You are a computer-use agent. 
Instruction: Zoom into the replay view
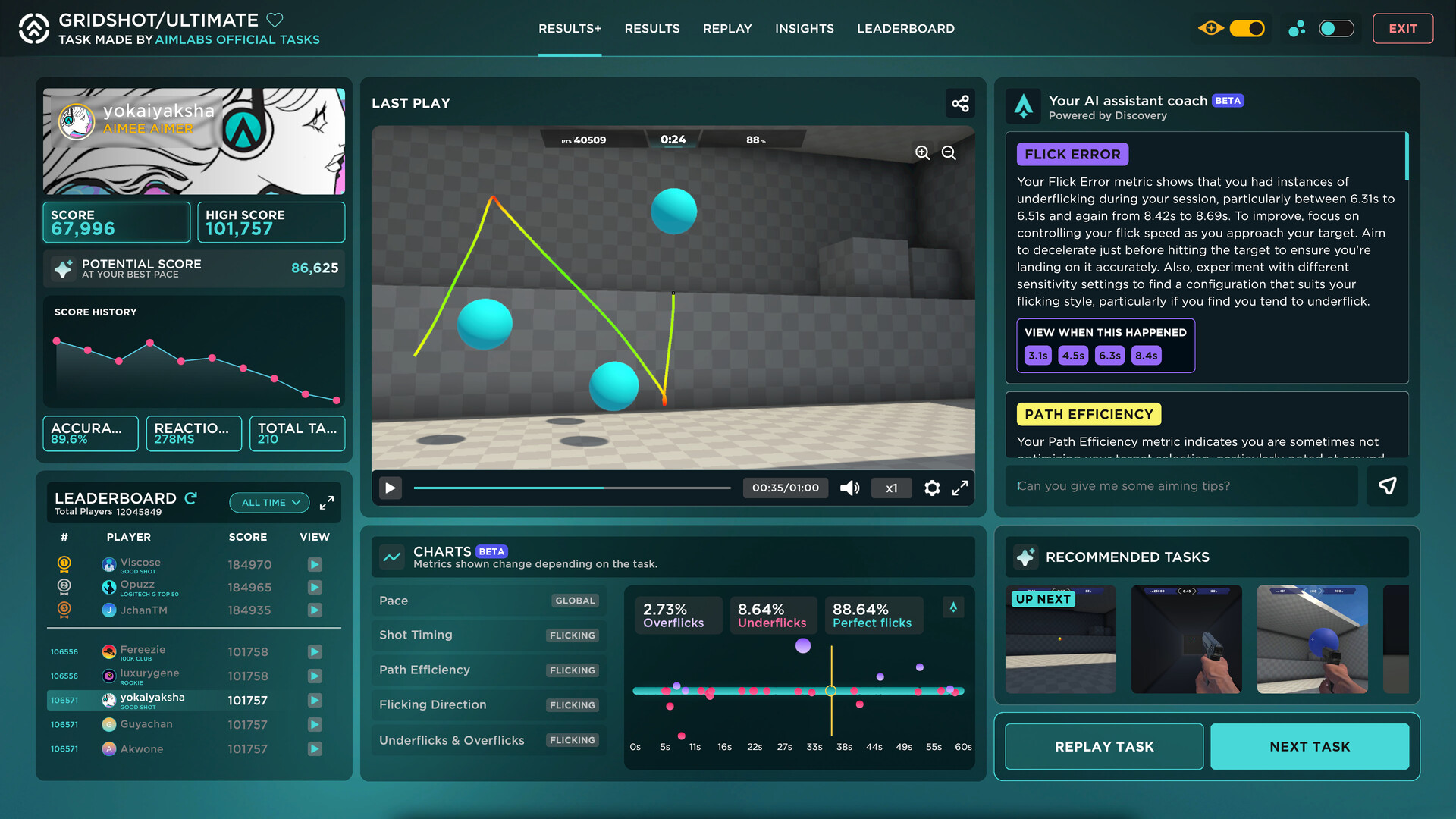click(923, 153)
